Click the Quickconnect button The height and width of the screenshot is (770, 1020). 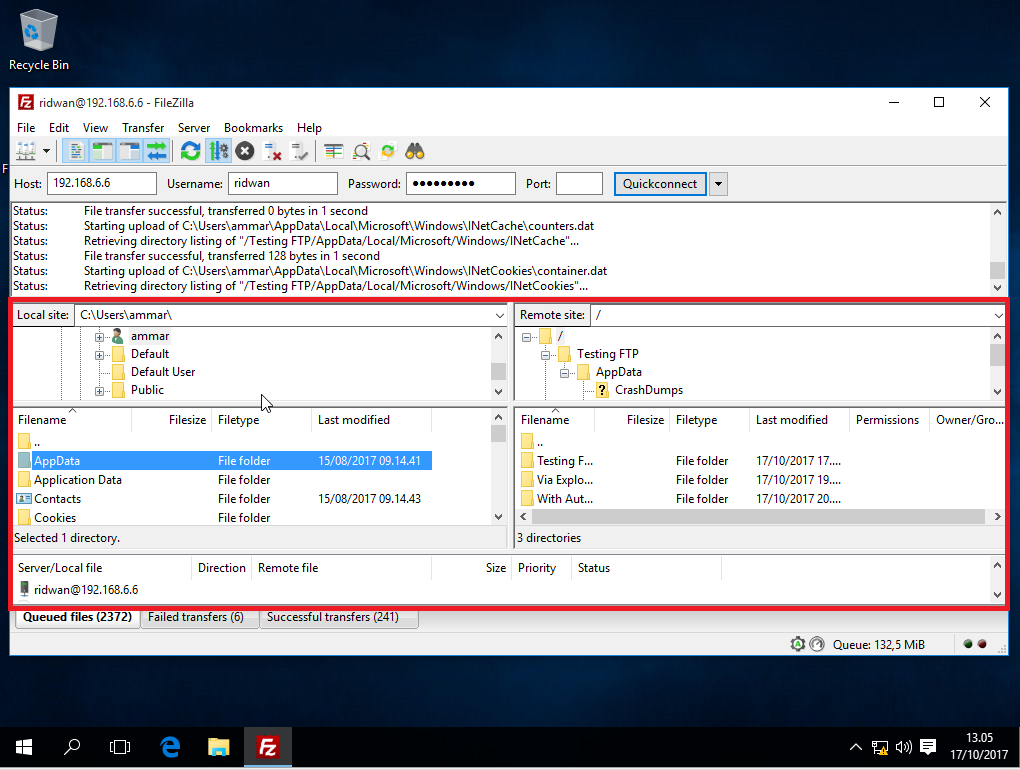coord(660,183)
